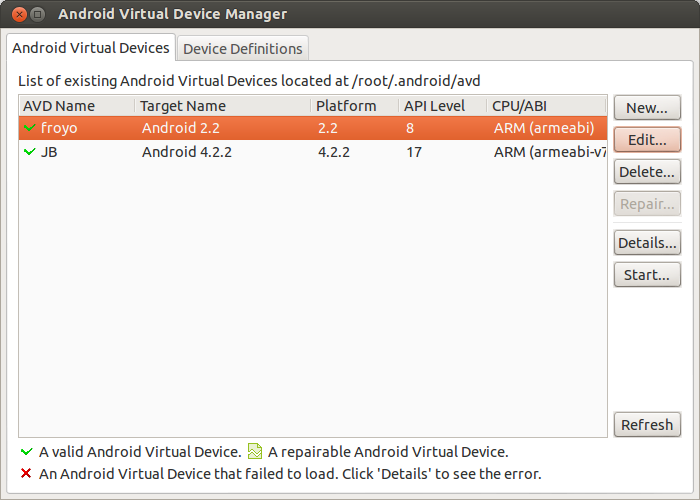Viewport: 700px width, 500px height.
Task: Click the red X failed-to-load legend icon
Action: point(26,474)
